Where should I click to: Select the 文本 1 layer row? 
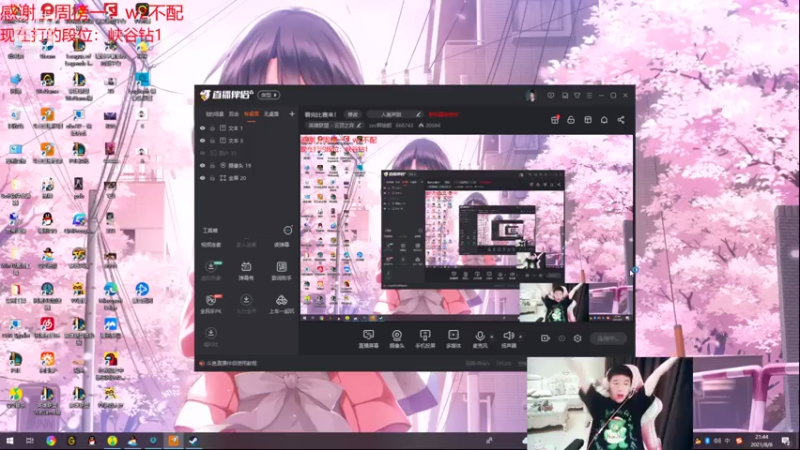point(246,128)
